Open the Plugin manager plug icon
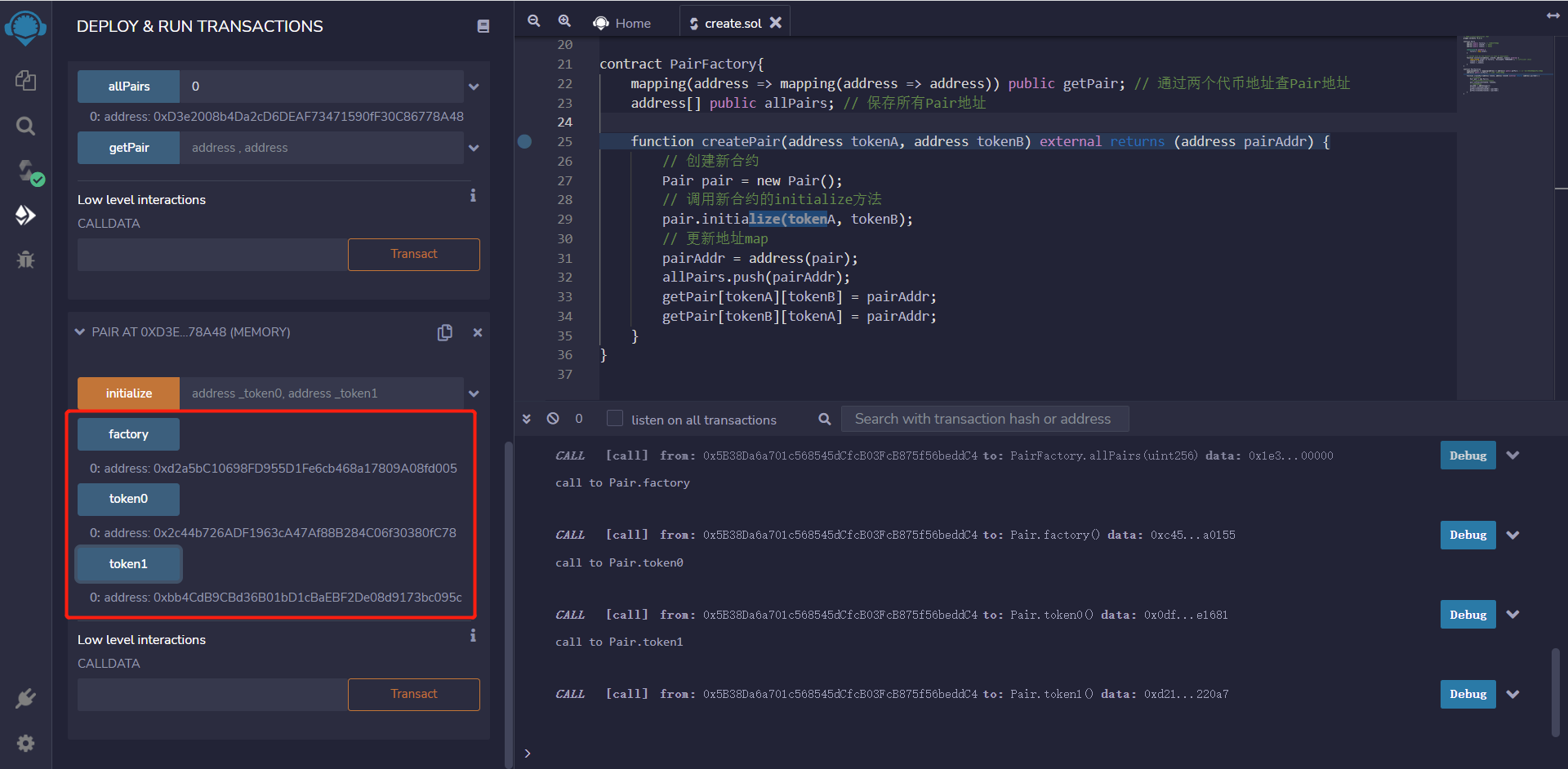Screen dimensions: 1568x769 (x=25, y=698)
